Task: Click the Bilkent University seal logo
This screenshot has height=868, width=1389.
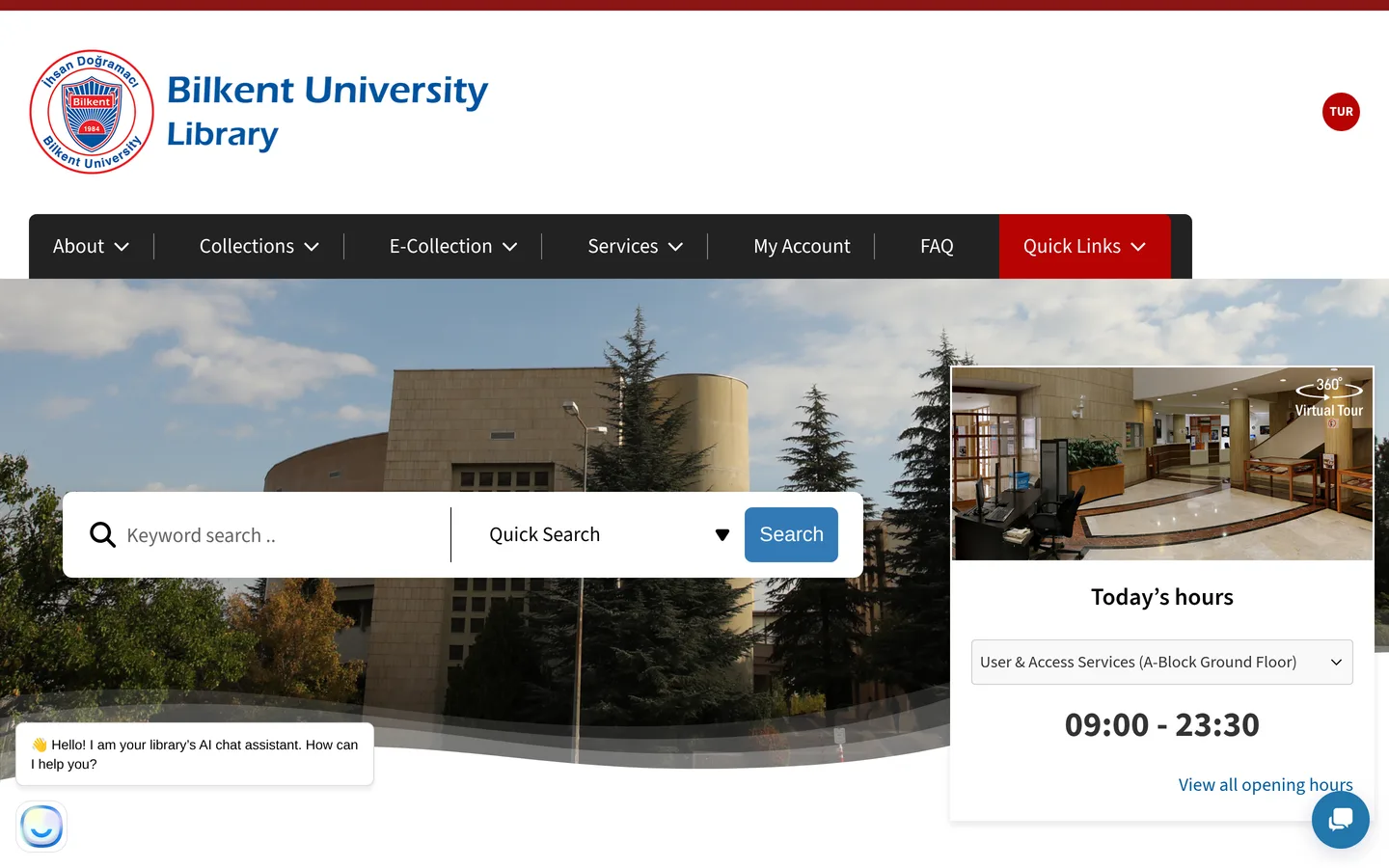Action: [92, 112]
